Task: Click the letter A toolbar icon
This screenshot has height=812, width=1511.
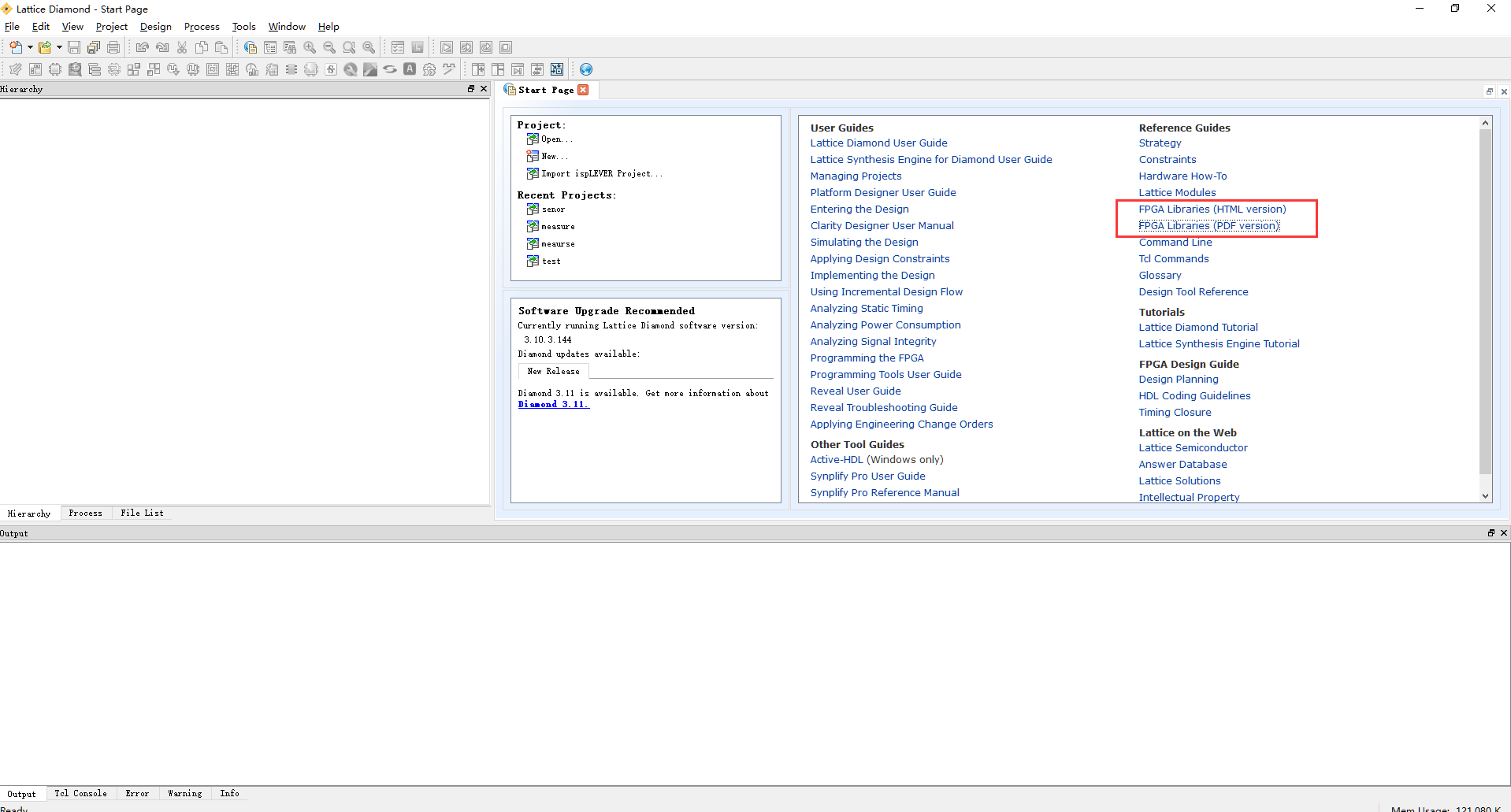Action: (410, 69)
